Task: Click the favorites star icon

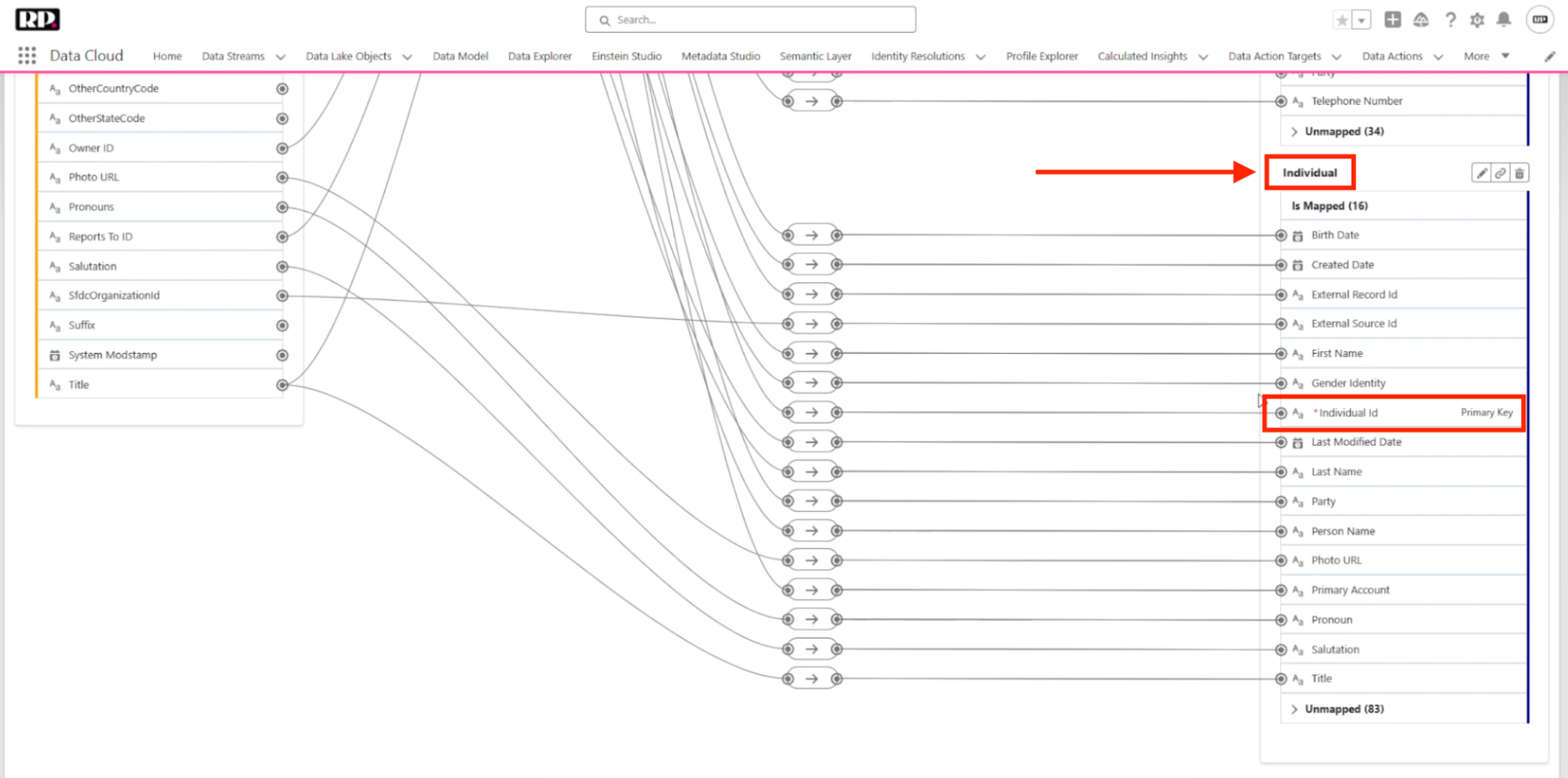Action: pyautogui.click(x=1342, y=20)
